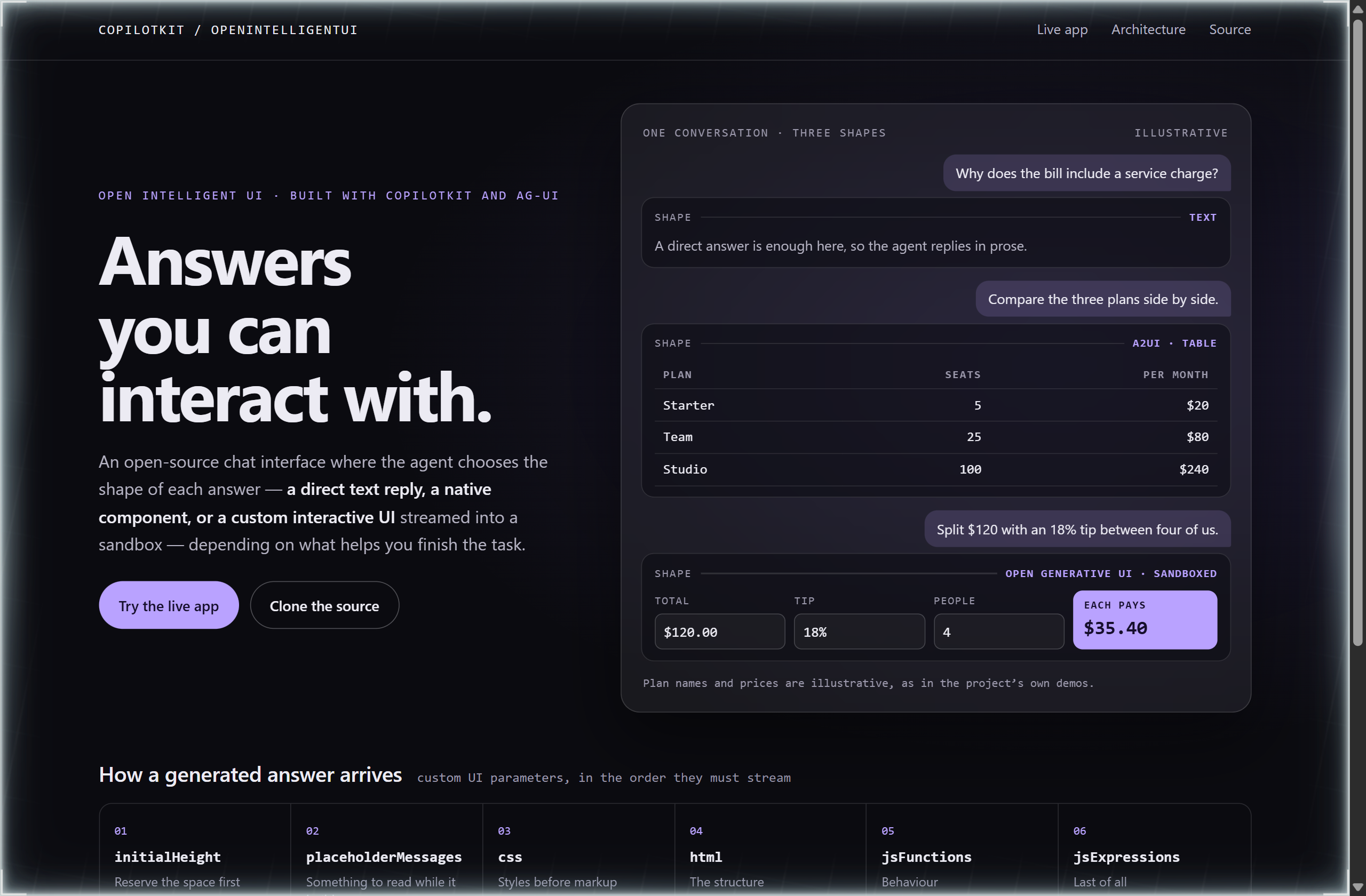Focus the People input showing 4
This screenshot has width=1366, height=896.
(x=999, y=631)
